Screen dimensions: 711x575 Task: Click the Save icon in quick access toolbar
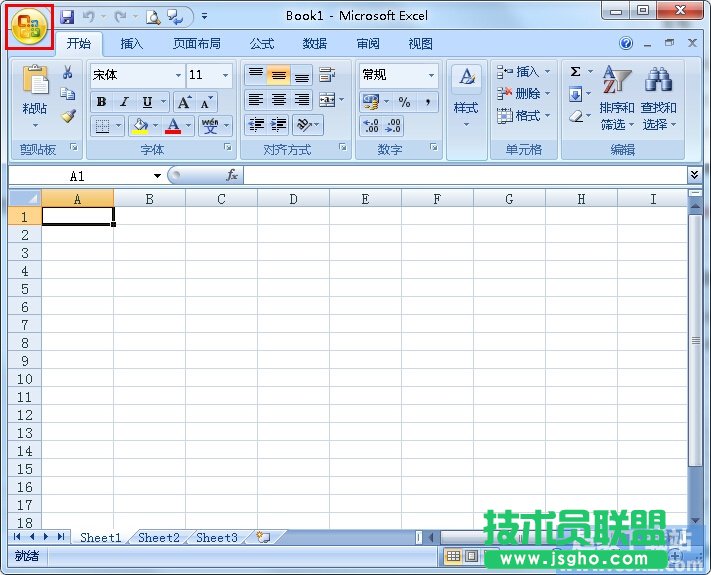point(67,16)
